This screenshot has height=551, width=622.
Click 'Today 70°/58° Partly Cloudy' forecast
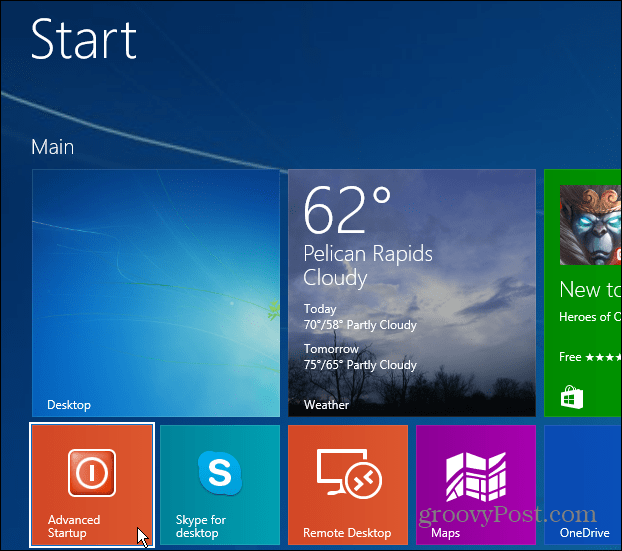360,317
